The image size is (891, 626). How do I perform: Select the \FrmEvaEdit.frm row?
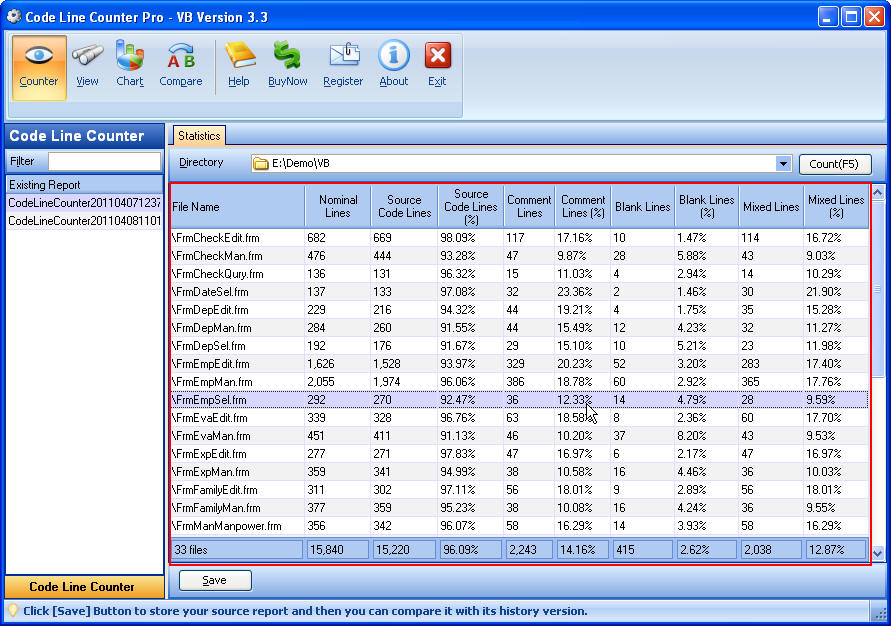pos(519,418)
